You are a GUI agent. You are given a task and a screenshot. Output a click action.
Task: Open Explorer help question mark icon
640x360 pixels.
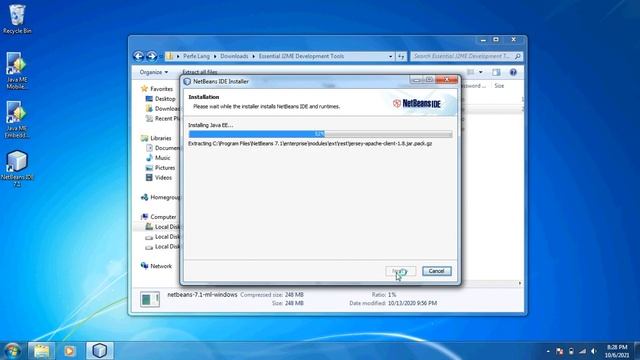tap(513, 72)
